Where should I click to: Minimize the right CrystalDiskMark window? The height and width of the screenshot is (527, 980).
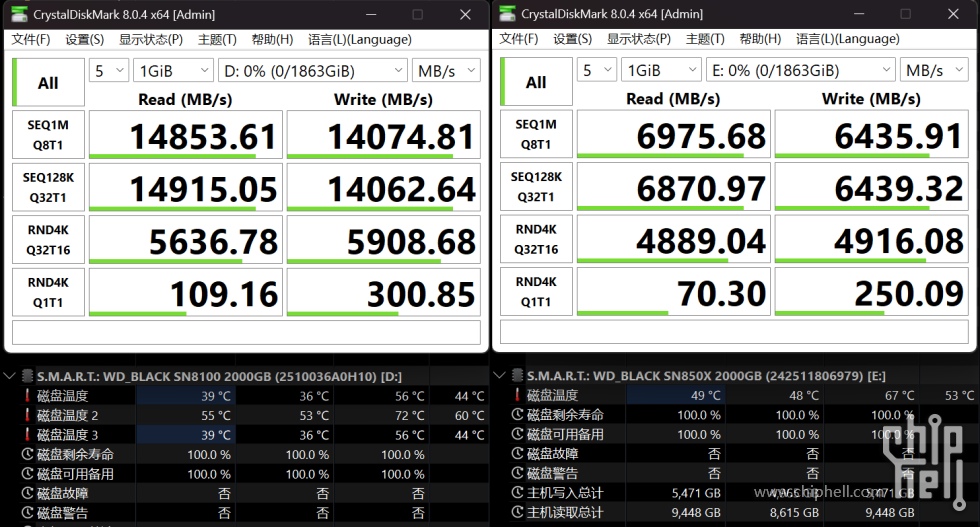click(859, 13)
